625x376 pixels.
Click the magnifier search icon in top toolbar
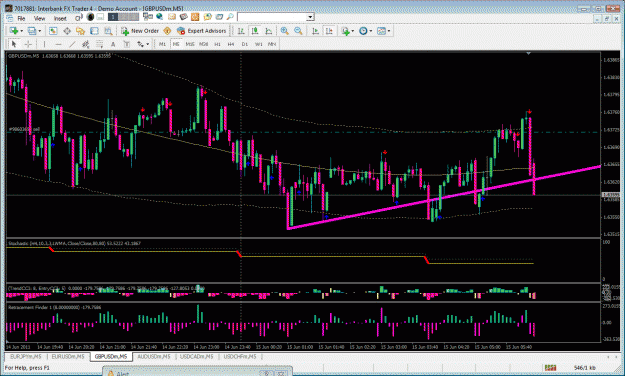230,17
